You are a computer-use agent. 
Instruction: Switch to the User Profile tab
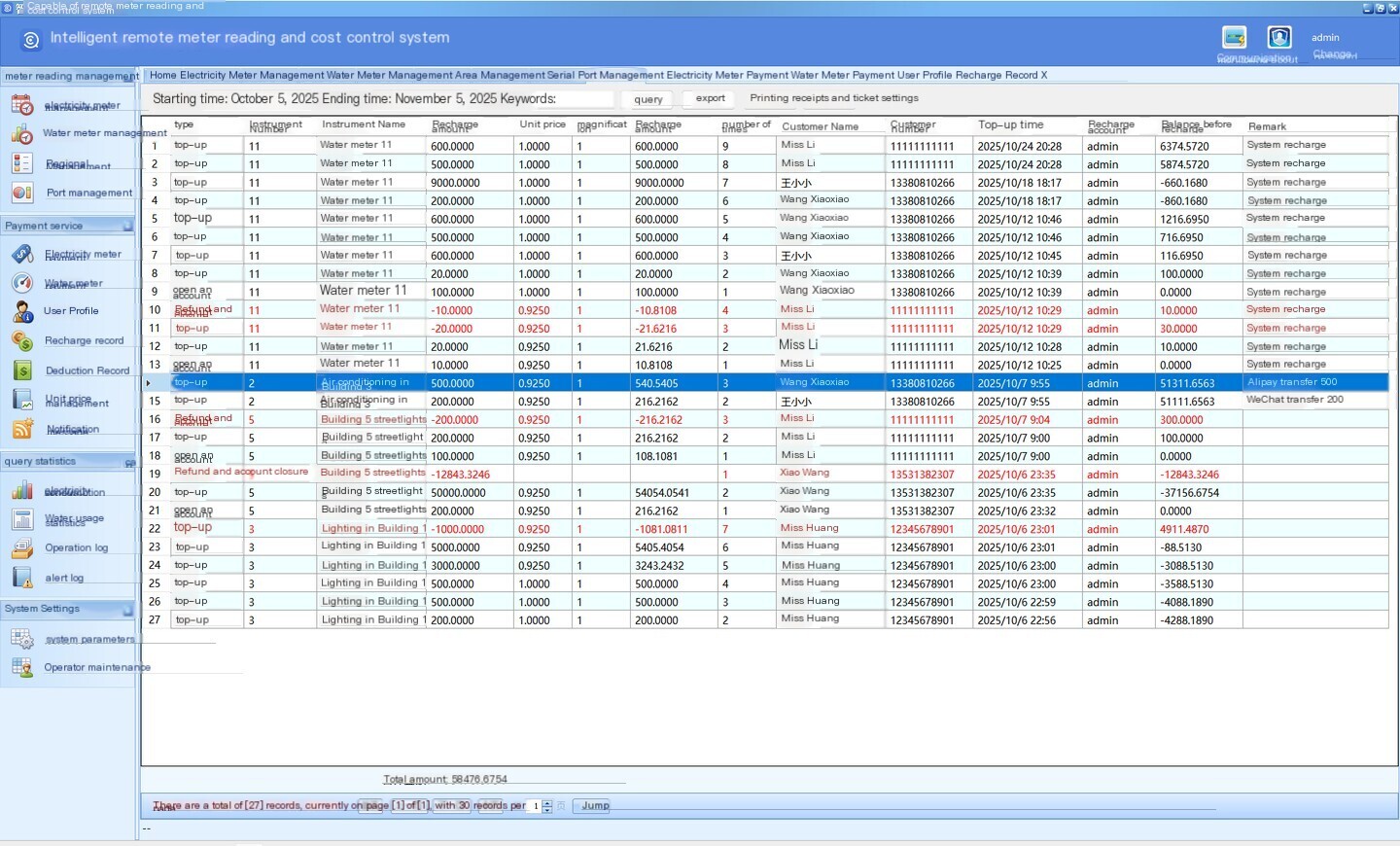point(925,75)
